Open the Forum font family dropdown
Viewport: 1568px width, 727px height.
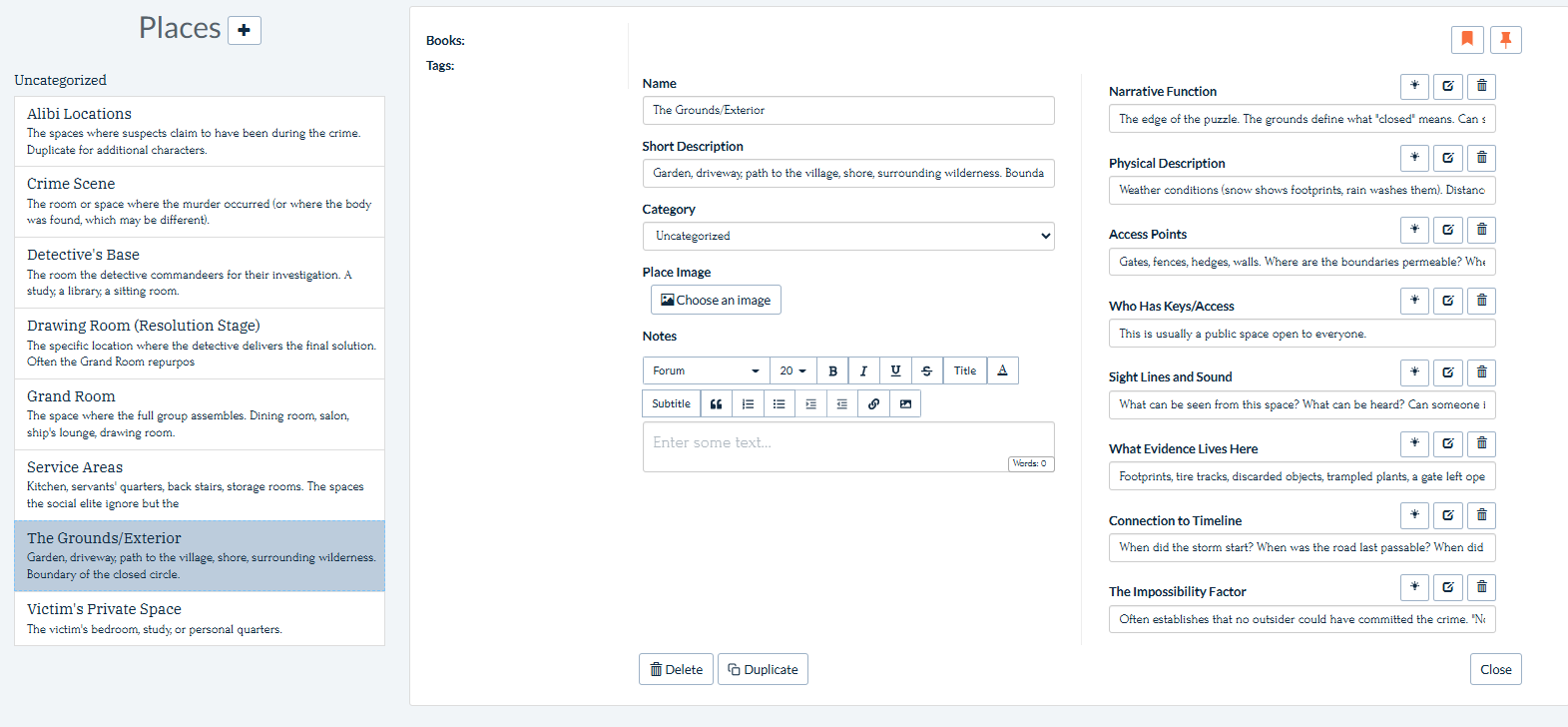point(706,370)
